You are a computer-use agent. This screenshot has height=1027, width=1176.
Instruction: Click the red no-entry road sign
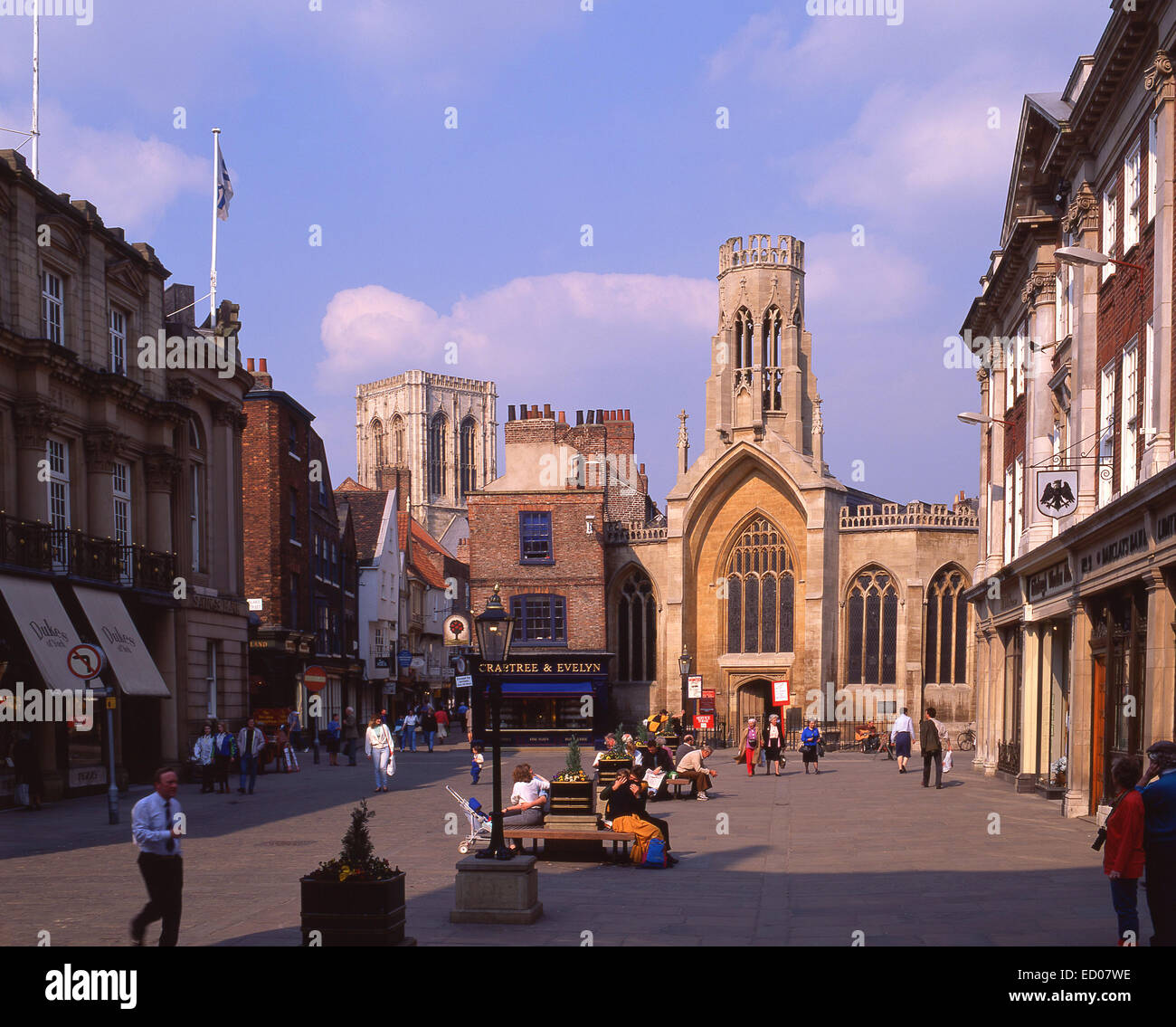[x=314, y=679]
